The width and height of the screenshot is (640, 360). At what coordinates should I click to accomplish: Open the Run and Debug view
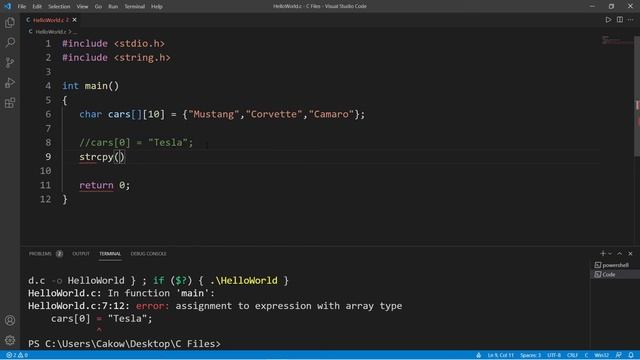10,82
